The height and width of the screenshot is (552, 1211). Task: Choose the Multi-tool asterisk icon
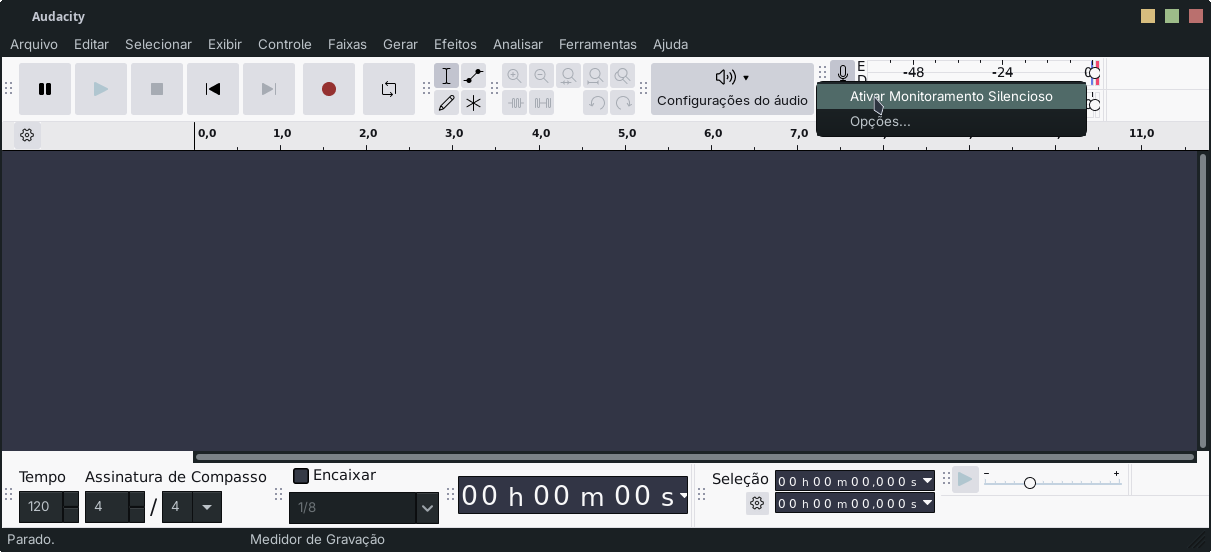tap(473, 103)
